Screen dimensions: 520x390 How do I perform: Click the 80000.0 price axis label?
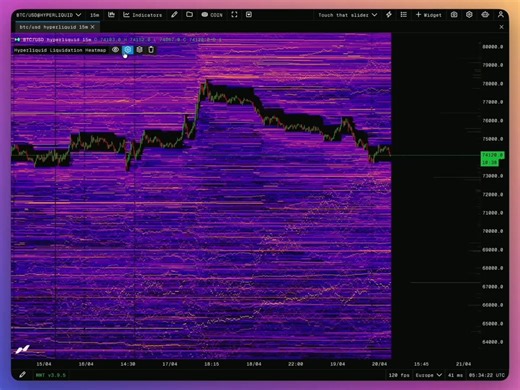point(492,47)
